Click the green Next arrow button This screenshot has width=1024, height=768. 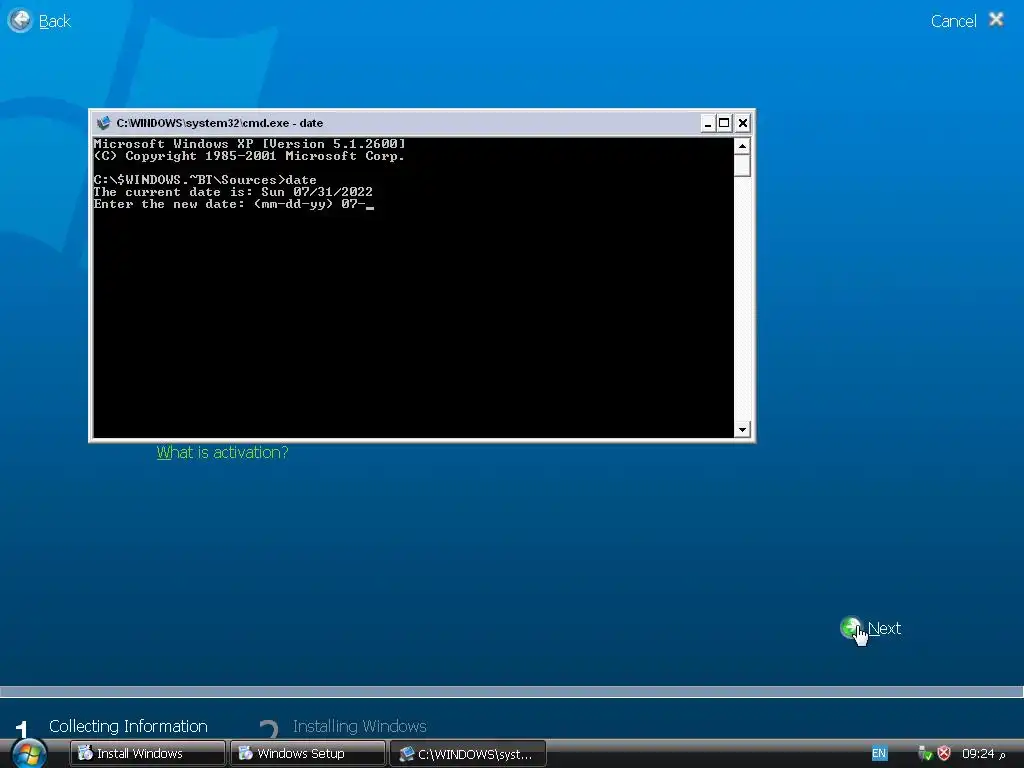tap(851, 628)
